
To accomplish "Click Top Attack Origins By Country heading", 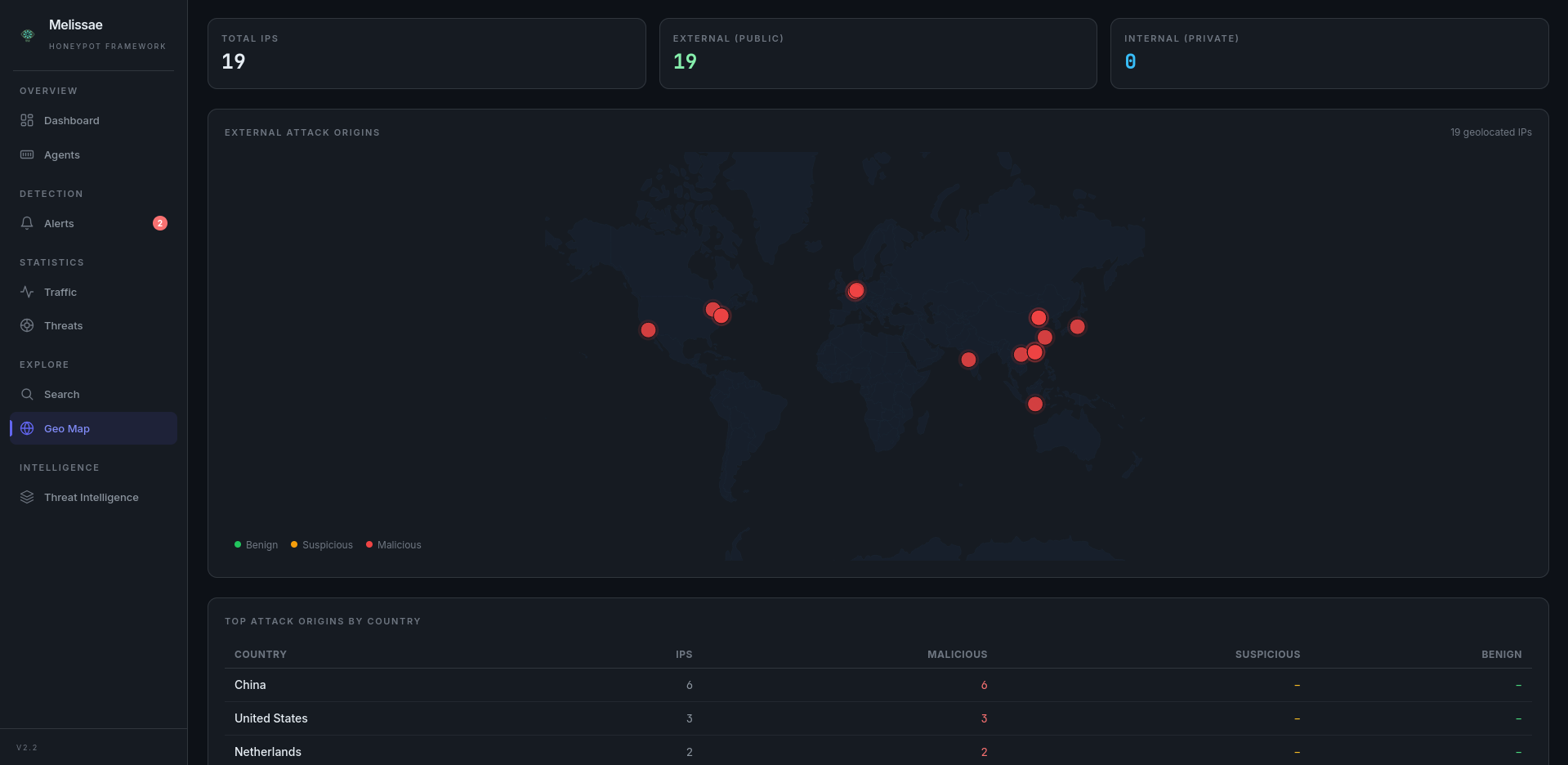I will (323, 621).
